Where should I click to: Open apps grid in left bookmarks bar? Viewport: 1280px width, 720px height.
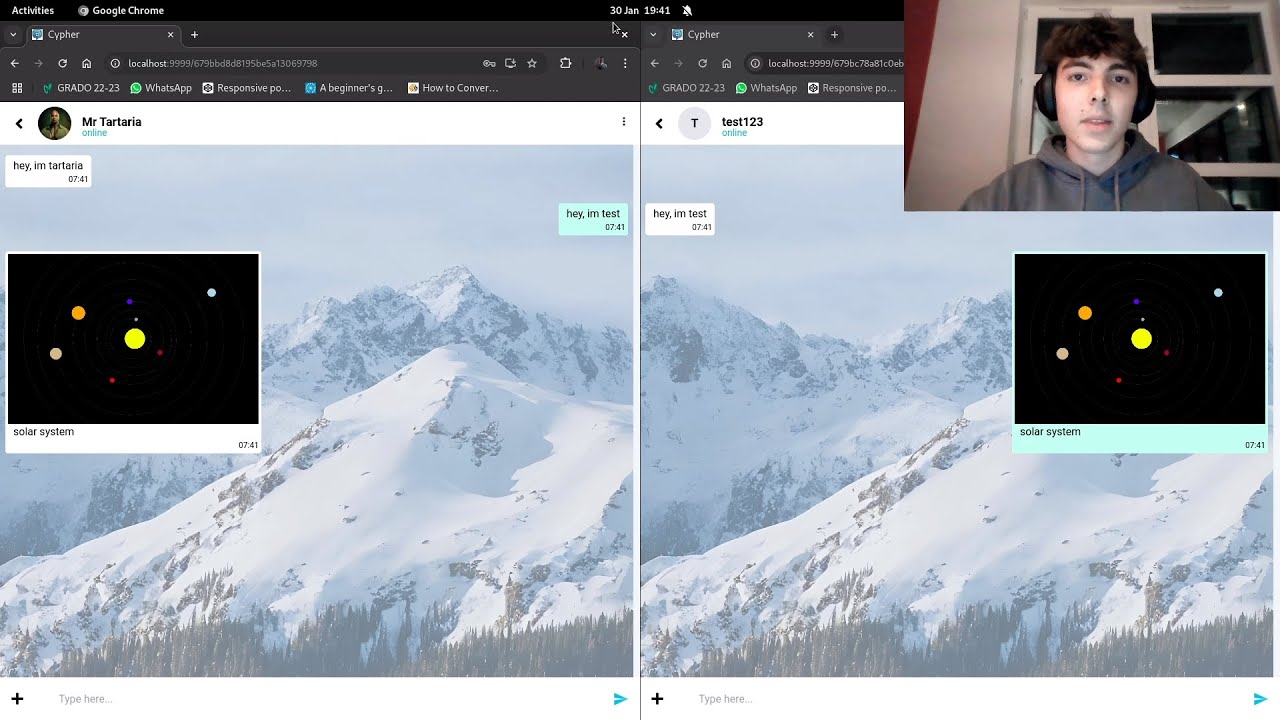(x=17, y=88)
